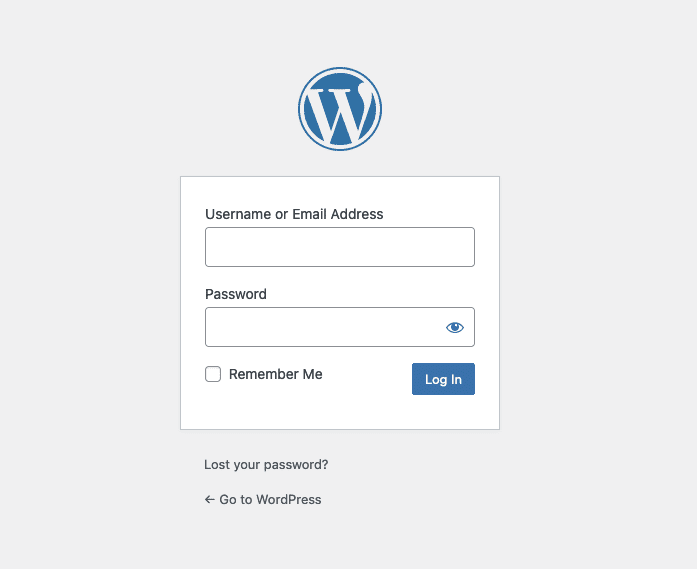This screenshot has width=697, height=569.
Task: Click the WordPress logo
Action: coord(340,109)
